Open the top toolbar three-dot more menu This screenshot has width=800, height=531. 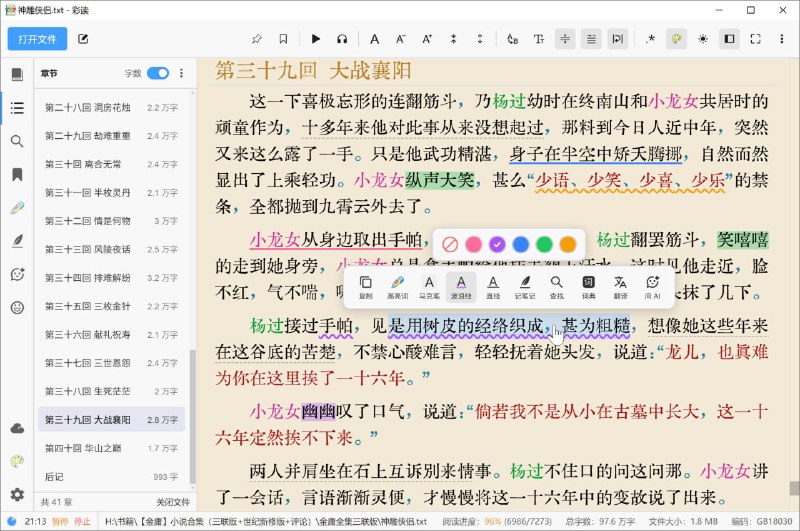click(x=782, y=39)
